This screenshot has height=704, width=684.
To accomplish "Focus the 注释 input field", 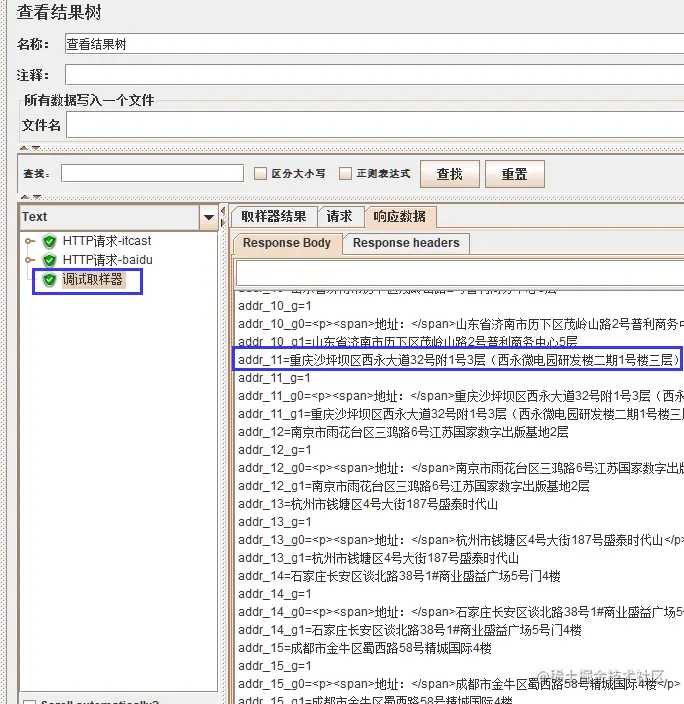I will pos(375,75).
